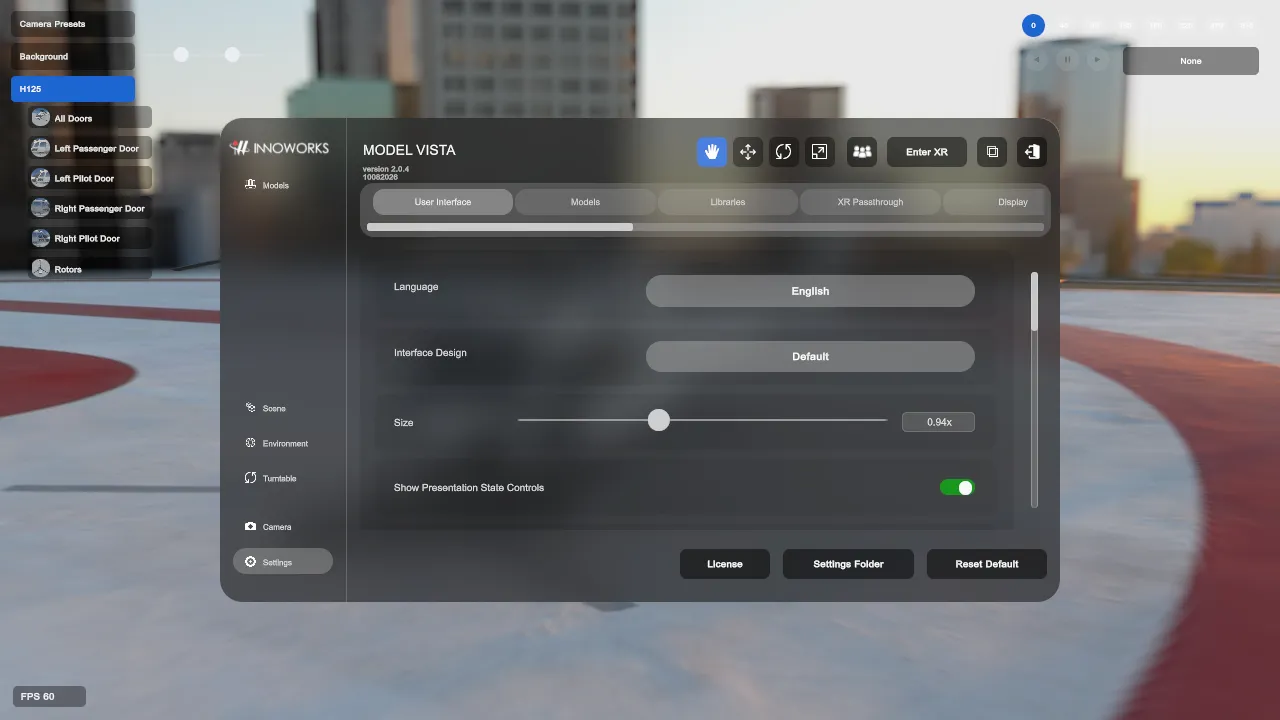Open Interface Design dropdown showing Default

click(810, 356)
